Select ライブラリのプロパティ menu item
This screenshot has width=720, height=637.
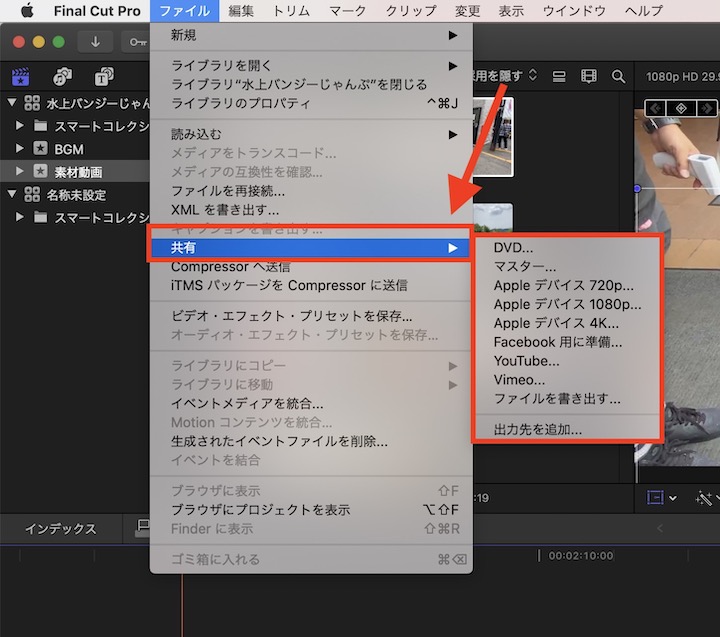pyautogui.click(x=311, y=103)
